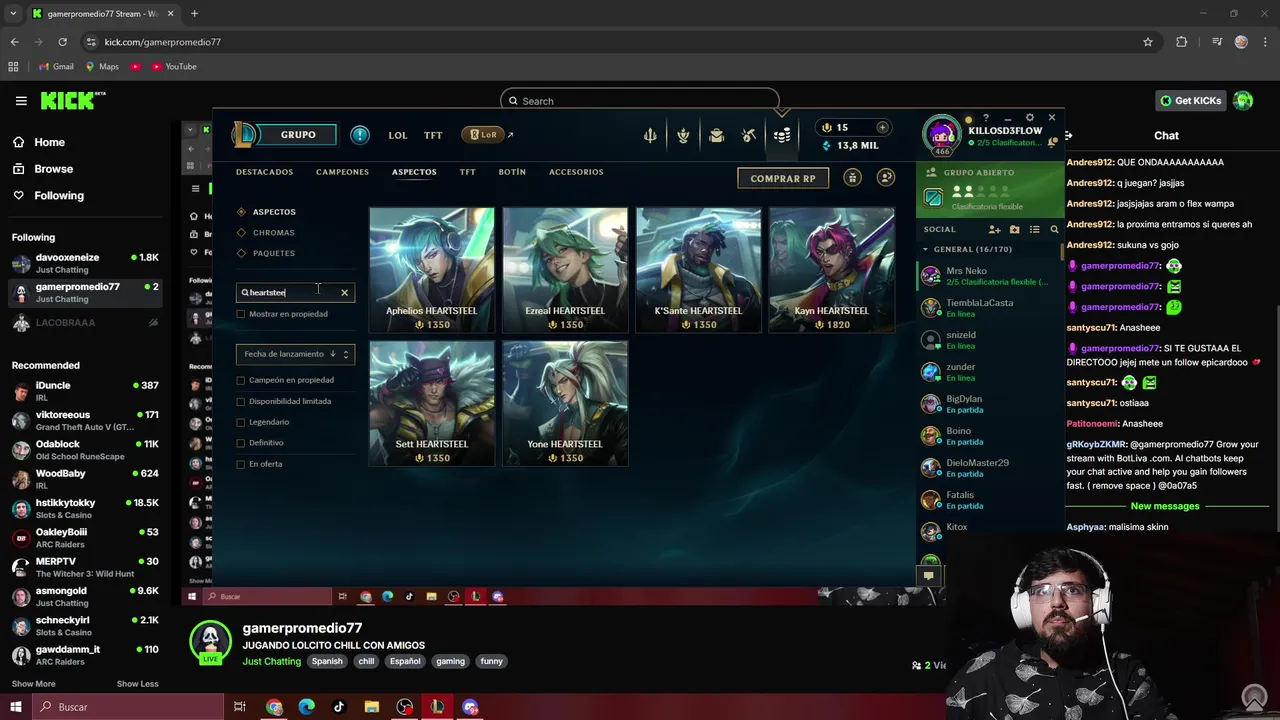Click the gifting icon next to Comprar RP
This screenshot has height=720, width=1280.
tap(852, 178)
